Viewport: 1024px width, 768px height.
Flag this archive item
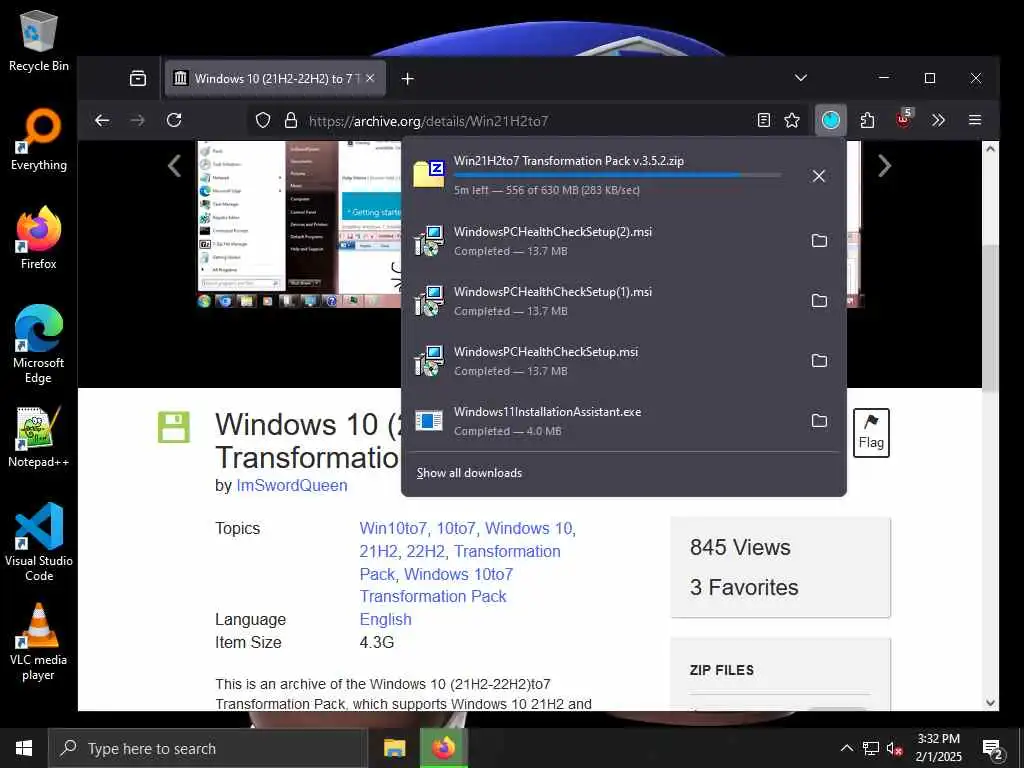(x=871, y=432)
